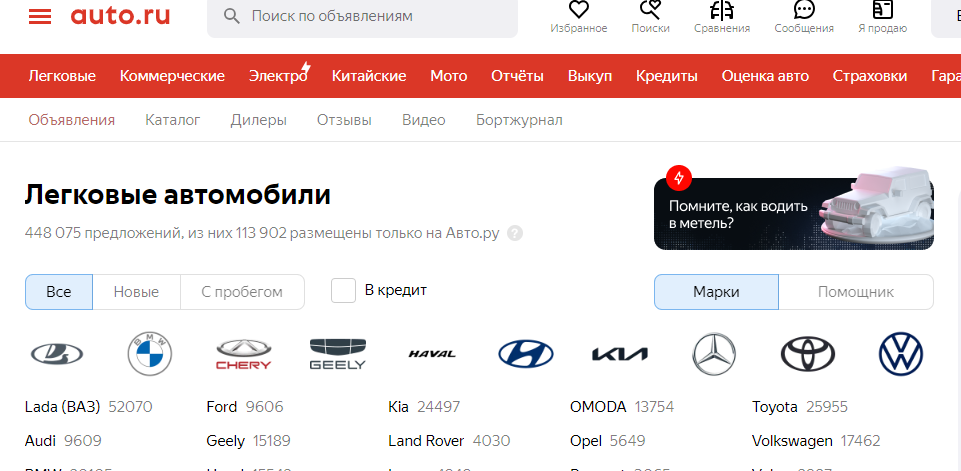
Task: Open Выкуп in the red menu
Action: (x=590, y=76)
